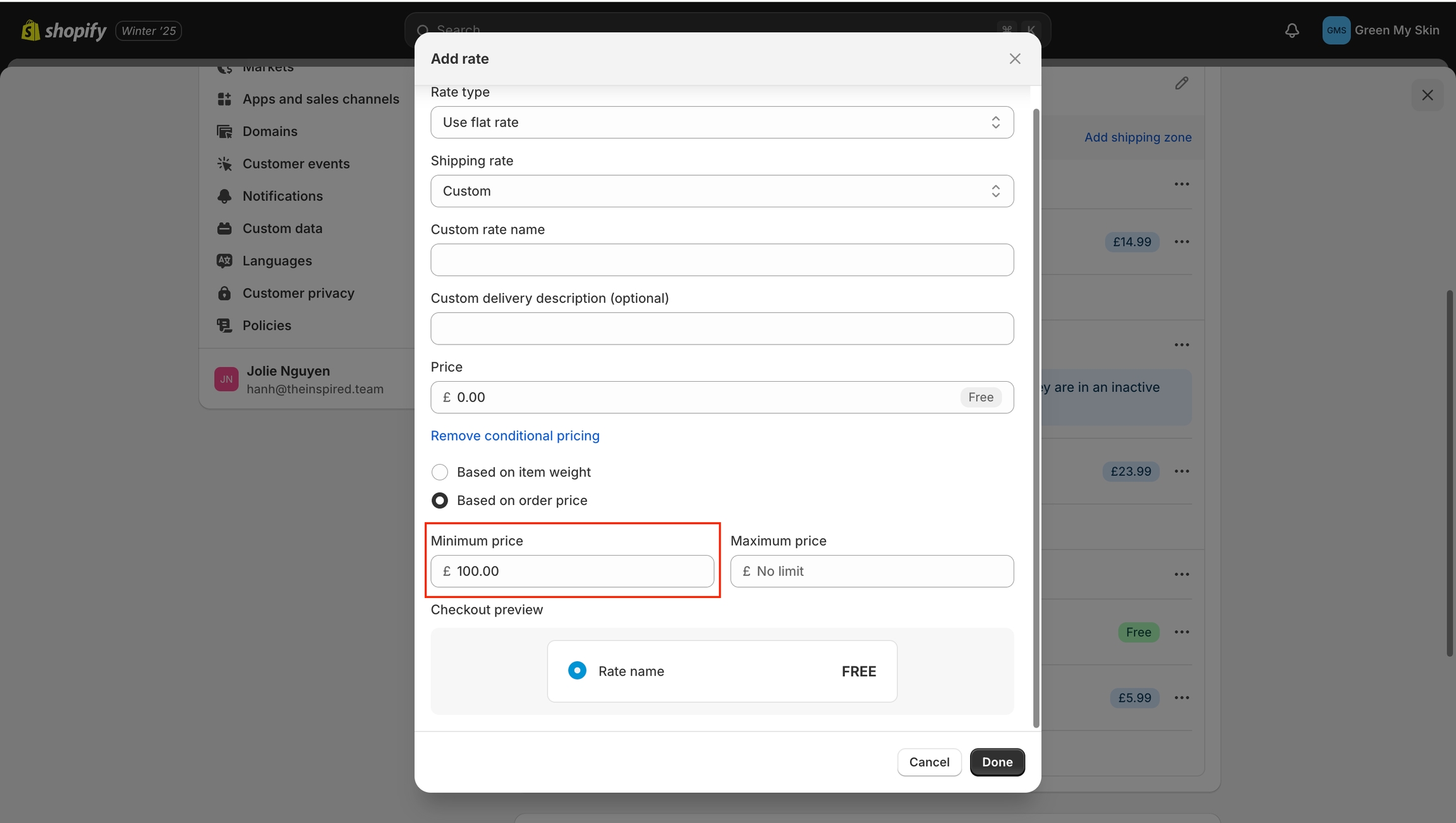The width and height of the screenshot is (1456, 823).
Task: Click the Domains sidebar icon
Action: coord(224,131)
